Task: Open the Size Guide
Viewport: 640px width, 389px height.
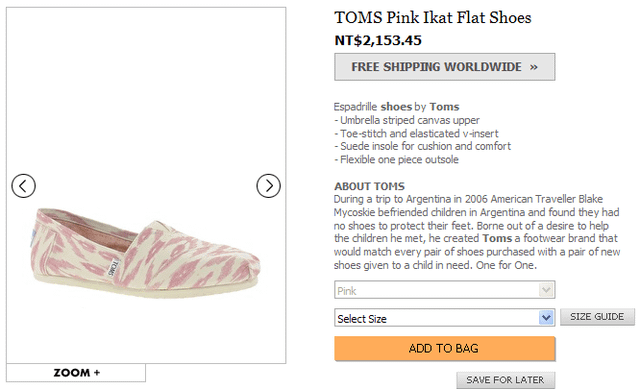Action: coord(597,317)
